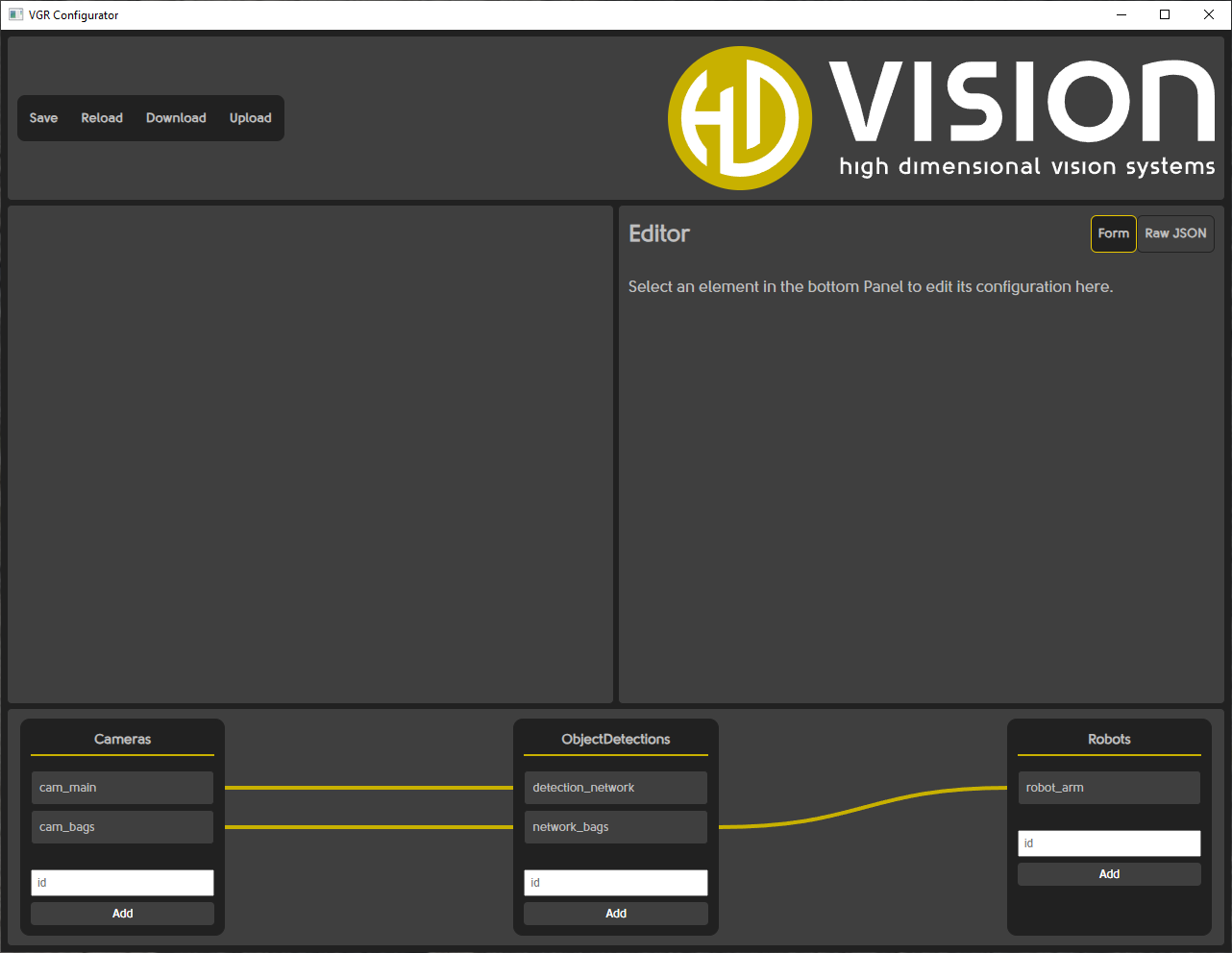Reload the configuration
The image size is (1232, 953).
(x=102, y=118)
